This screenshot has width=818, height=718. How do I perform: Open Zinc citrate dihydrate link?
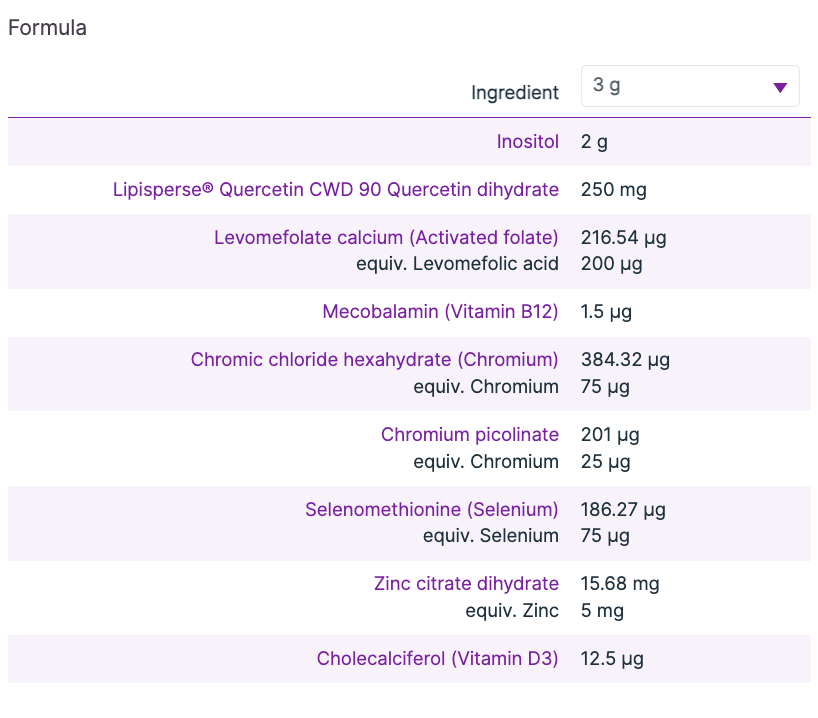coord(466,584)
